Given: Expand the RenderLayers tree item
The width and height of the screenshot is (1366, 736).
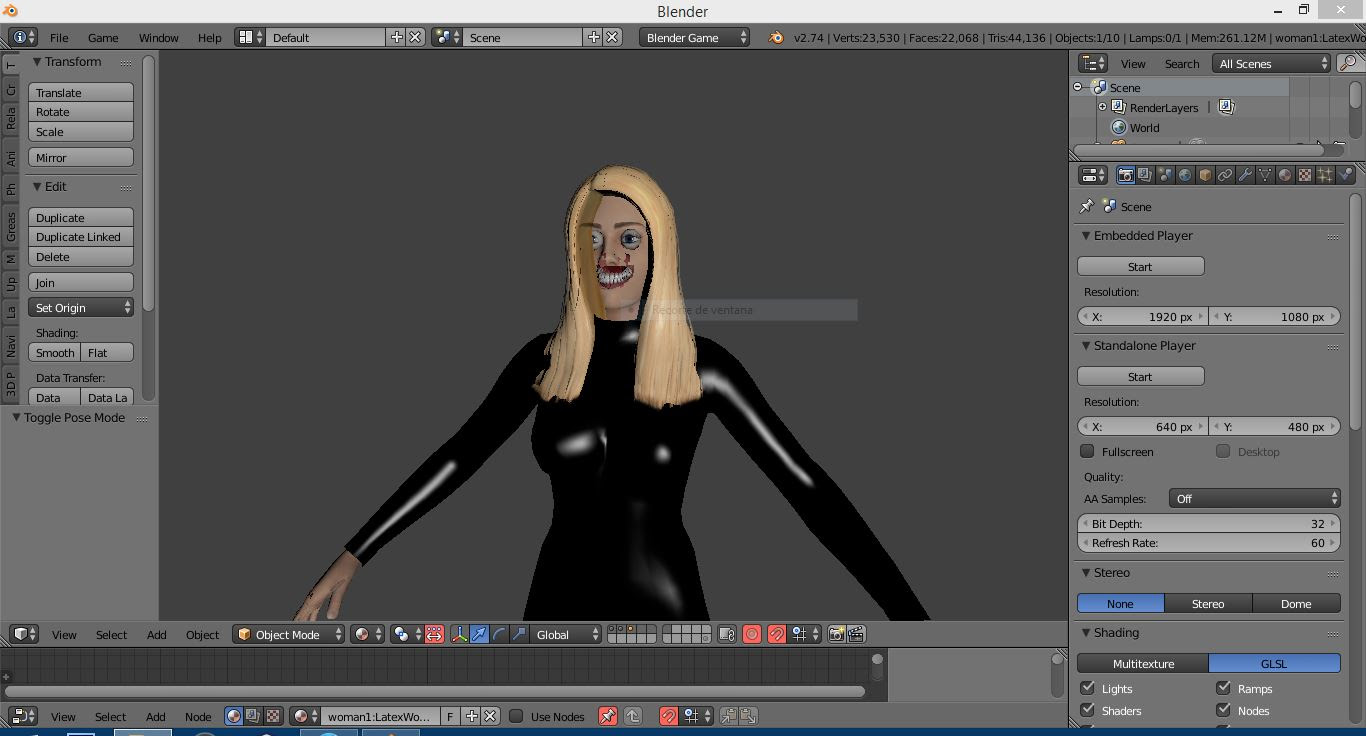Looking at the screenshot, I should 1102,107.
